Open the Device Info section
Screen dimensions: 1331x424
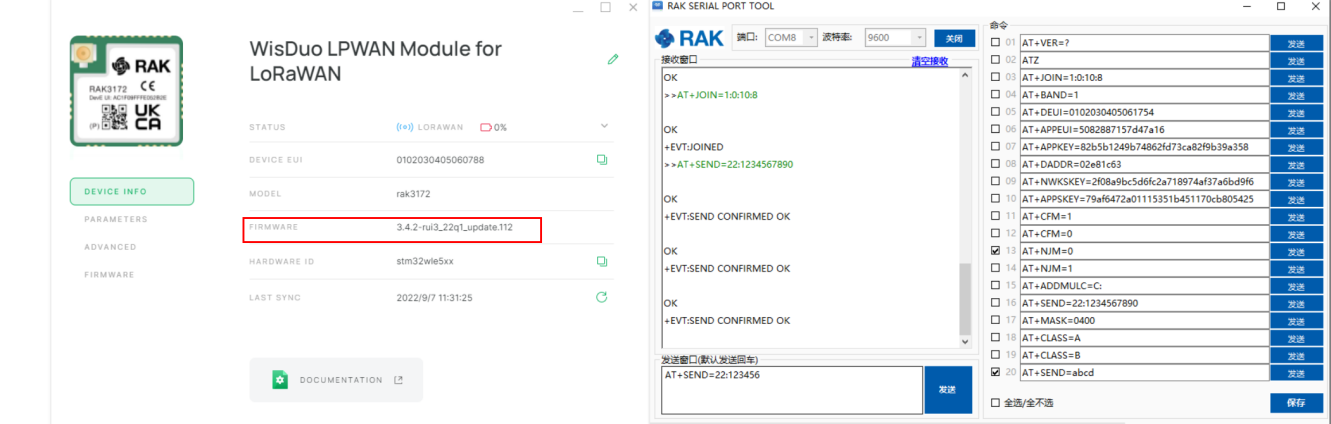pyautogui.click(x=131, y=191)
